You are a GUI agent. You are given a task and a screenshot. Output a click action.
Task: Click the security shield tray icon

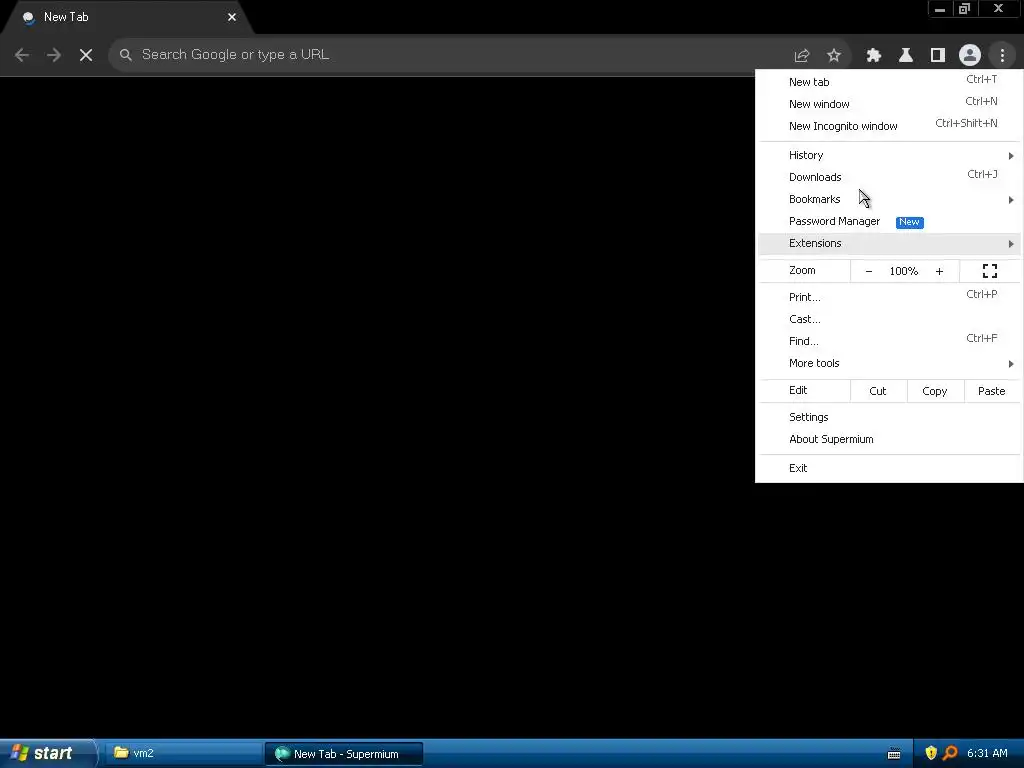(931, 754)
